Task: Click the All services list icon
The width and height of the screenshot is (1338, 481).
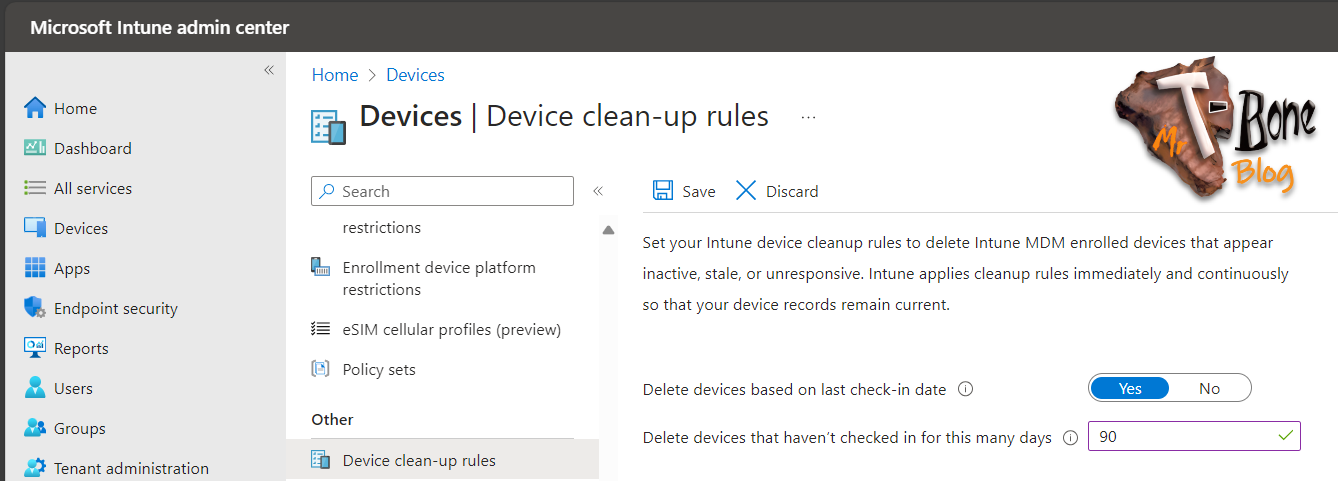Action: point(35,188)
